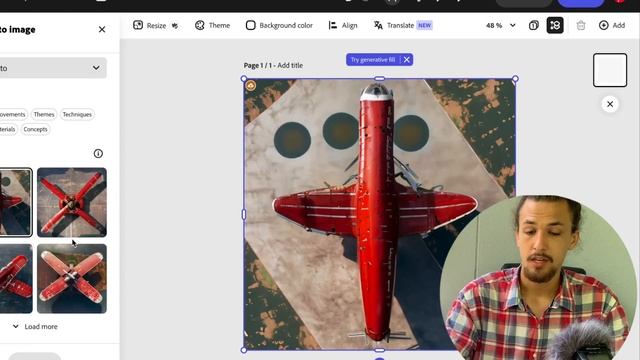Select the Concepts style tag

[35, 129]
